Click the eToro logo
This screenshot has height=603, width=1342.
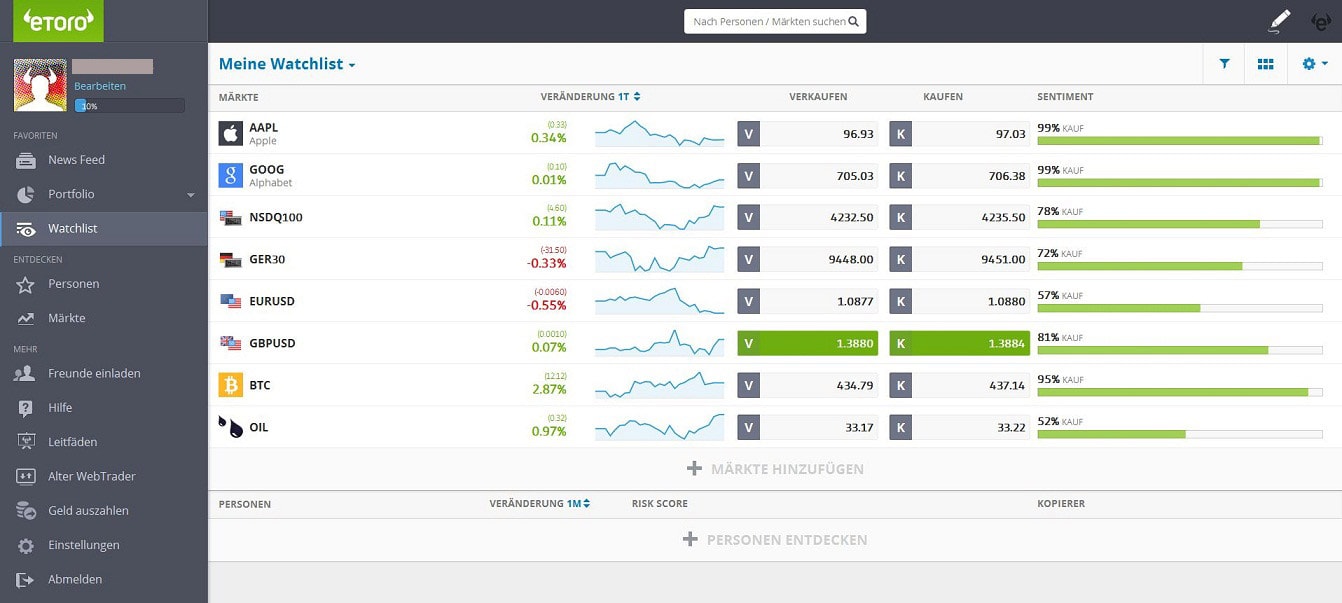58,20
